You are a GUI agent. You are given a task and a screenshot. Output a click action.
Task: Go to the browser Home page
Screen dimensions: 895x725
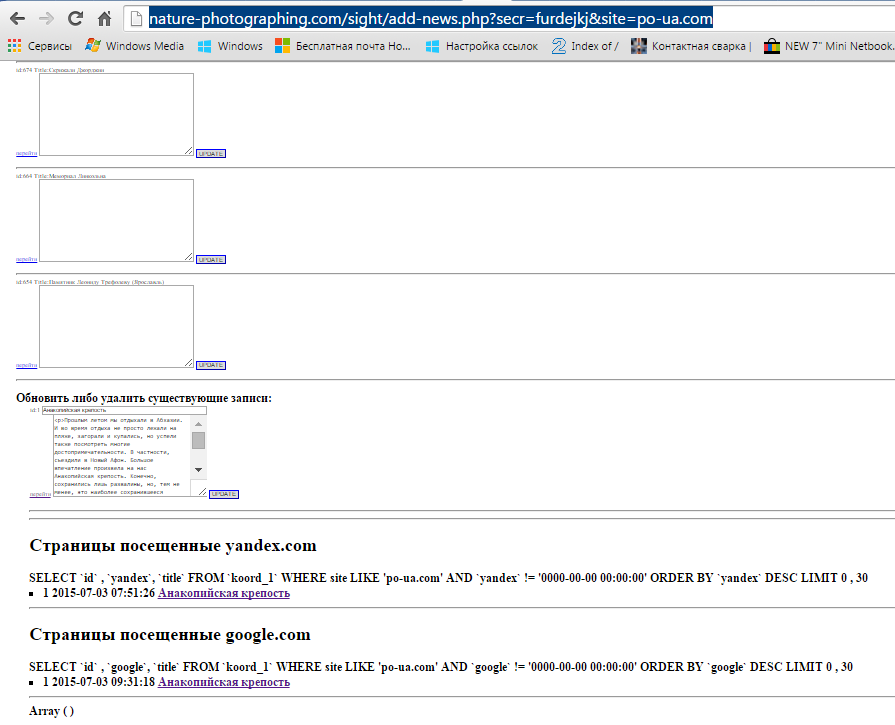tap(104, 18)
